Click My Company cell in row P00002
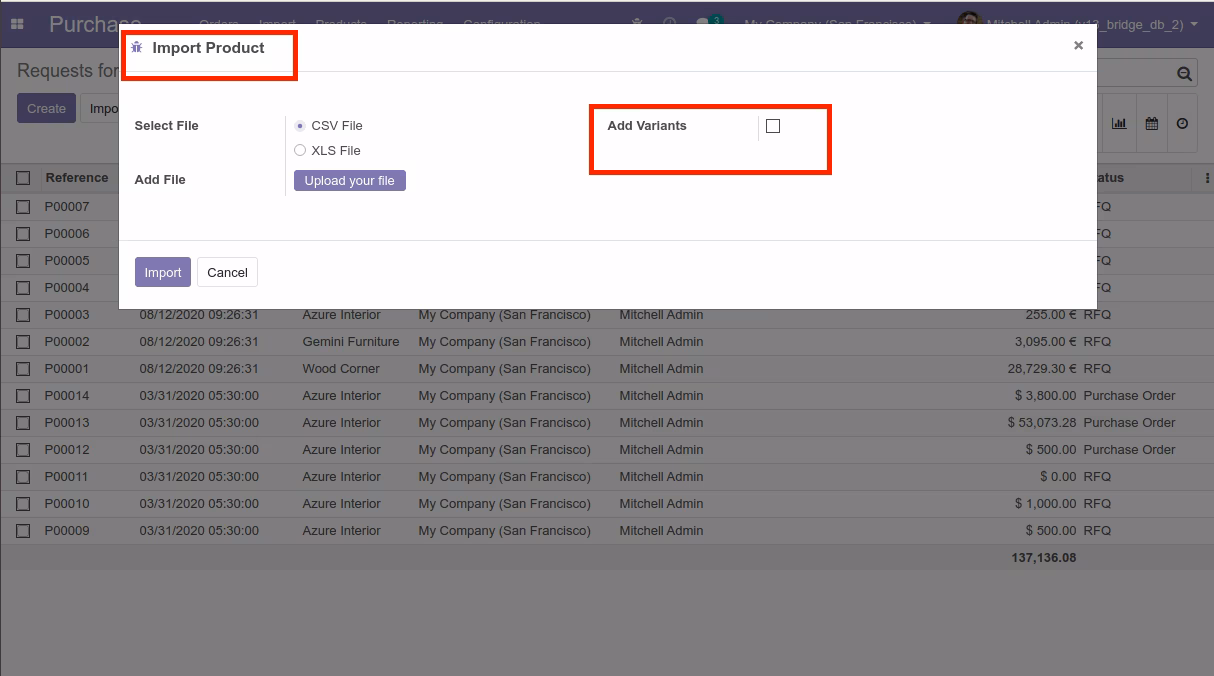 point(504,342)
